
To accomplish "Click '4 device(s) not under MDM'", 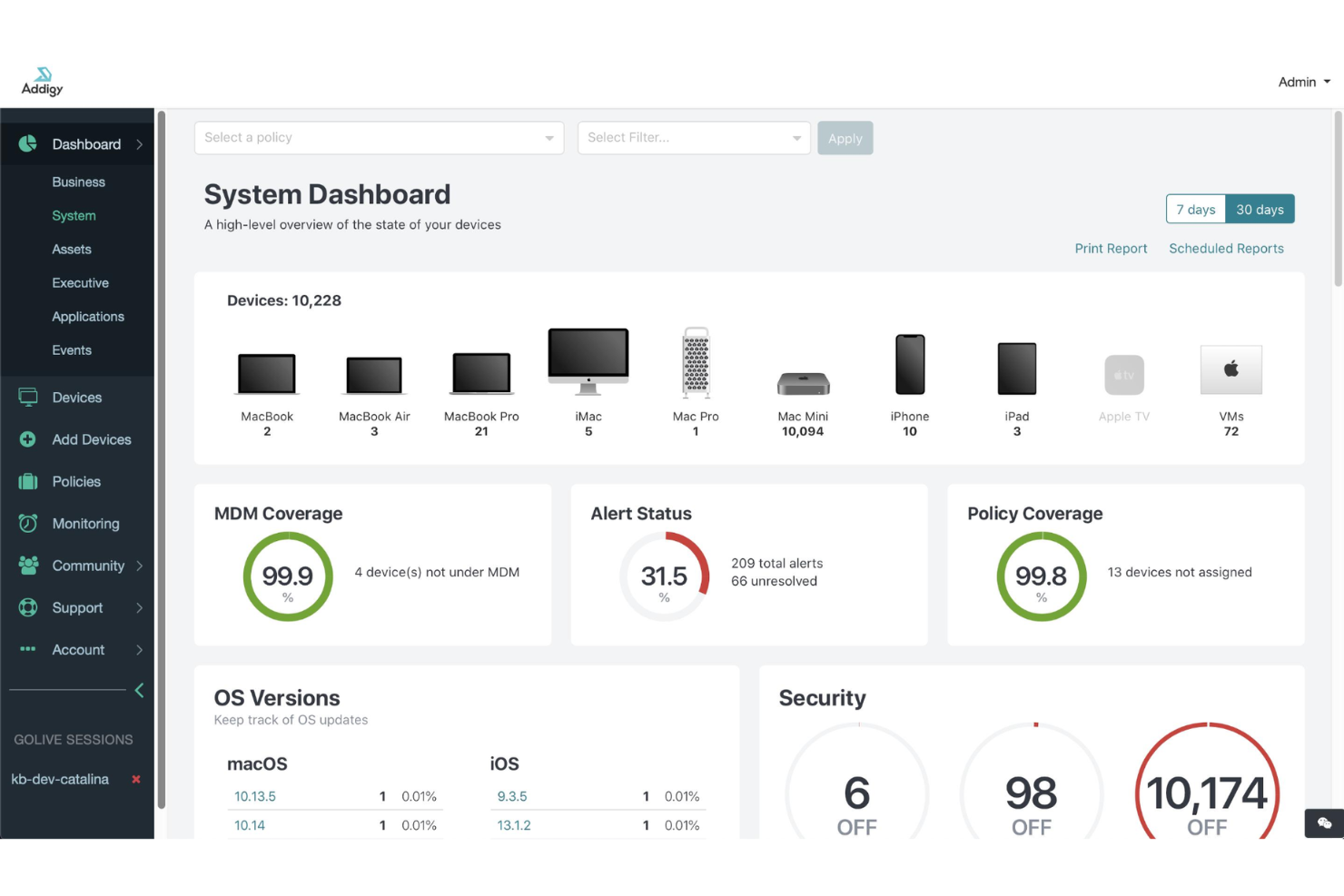I will (437, 572).
